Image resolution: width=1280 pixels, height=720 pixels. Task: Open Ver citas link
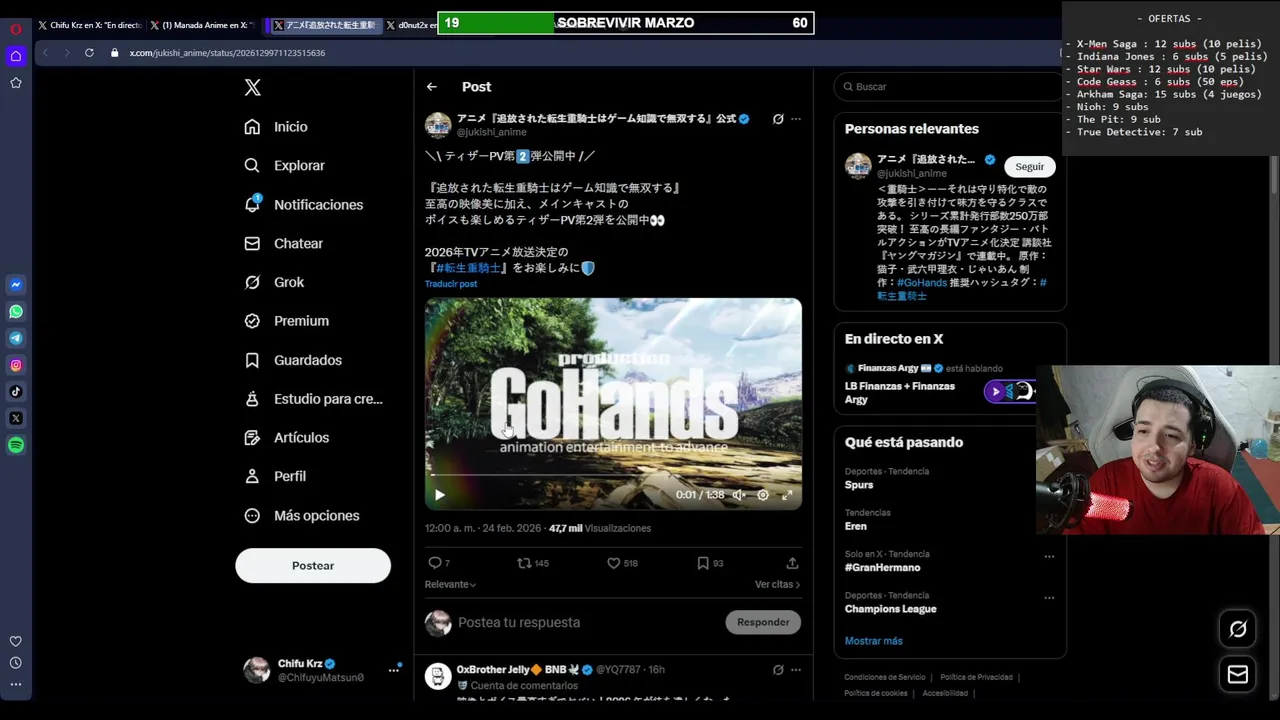coord(777,585)
